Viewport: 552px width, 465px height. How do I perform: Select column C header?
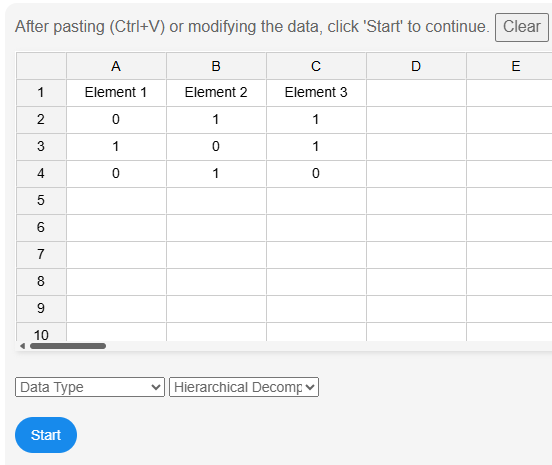[316, 66]
